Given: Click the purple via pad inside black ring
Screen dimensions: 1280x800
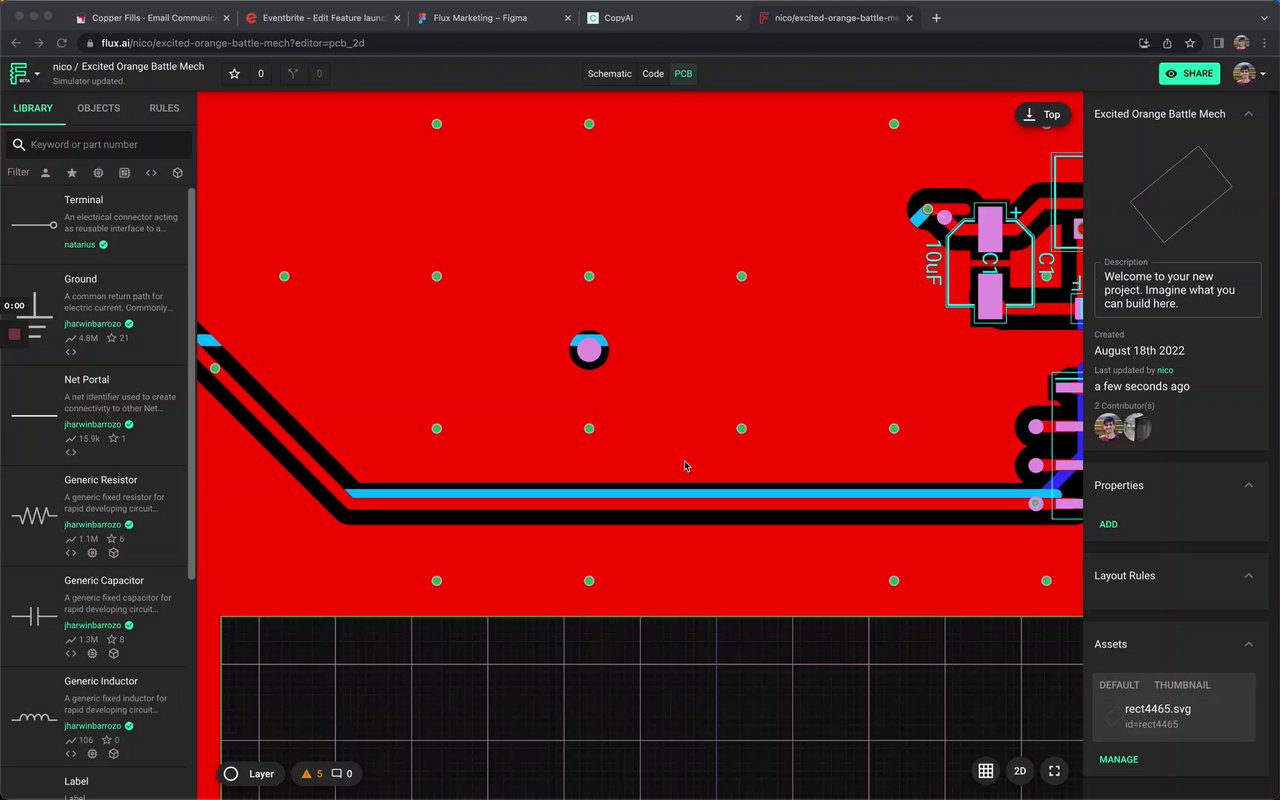Looking at the screenshot, I should pos(589,350).
